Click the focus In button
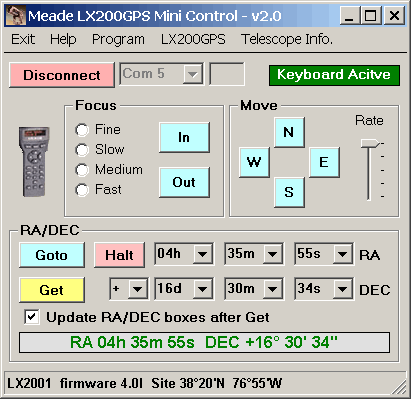411x399 pixels. tap(184, 137)
